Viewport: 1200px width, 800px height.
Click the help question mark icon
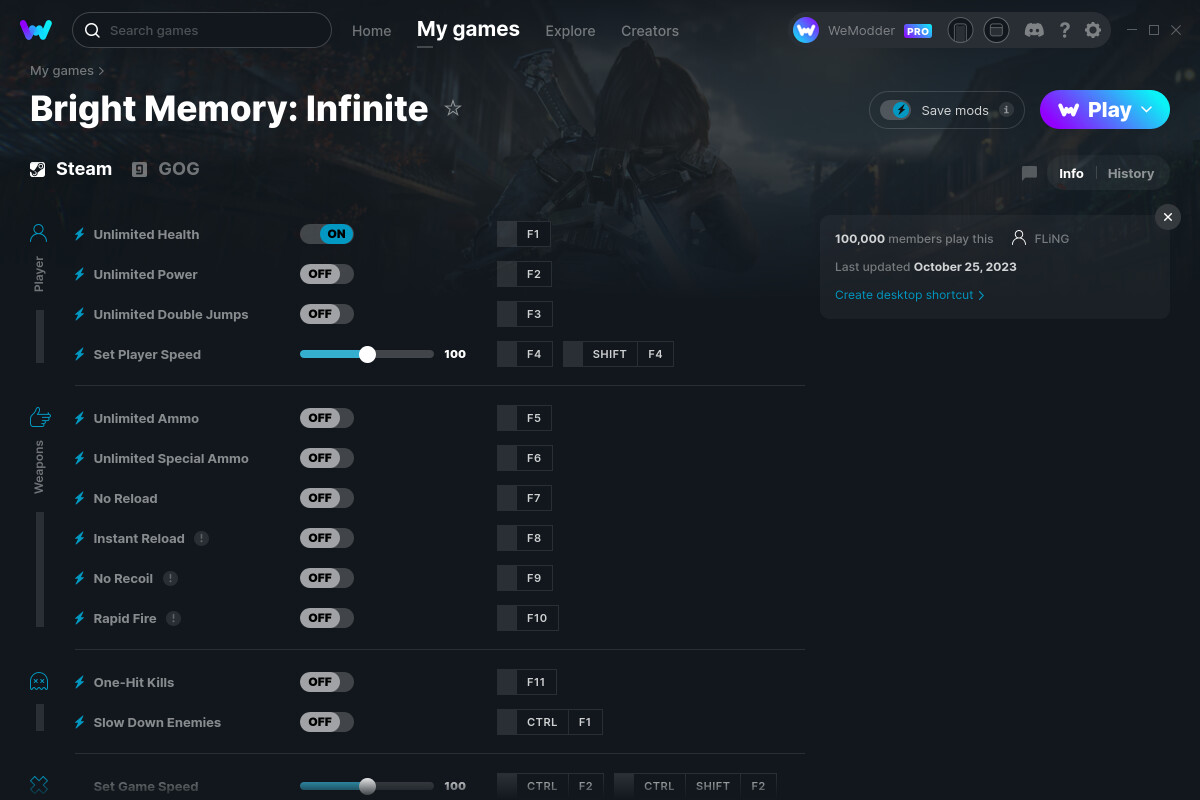click(1064, 30)
